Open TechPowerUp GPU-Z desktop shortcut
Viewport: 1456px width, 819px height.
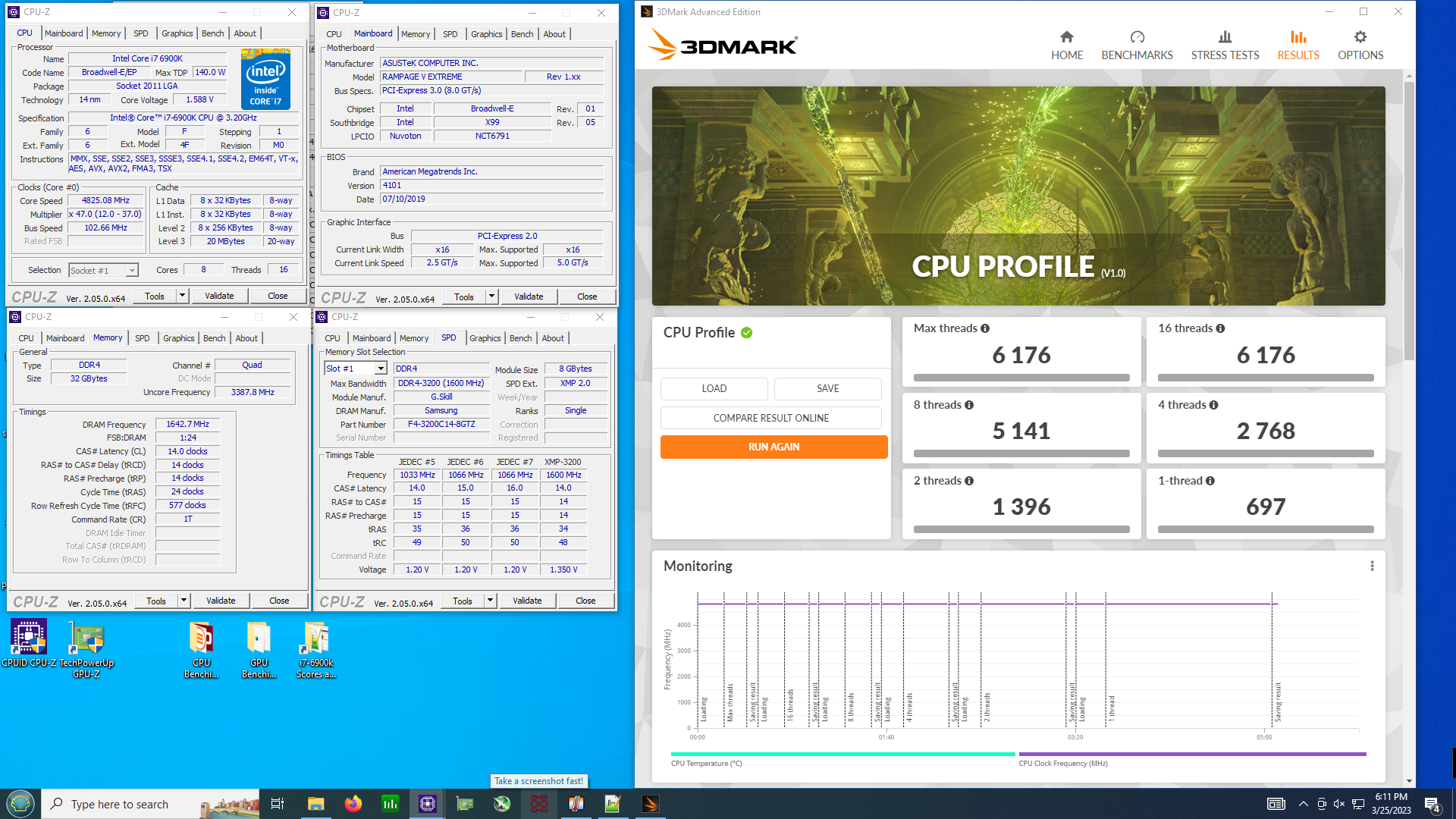86,648
